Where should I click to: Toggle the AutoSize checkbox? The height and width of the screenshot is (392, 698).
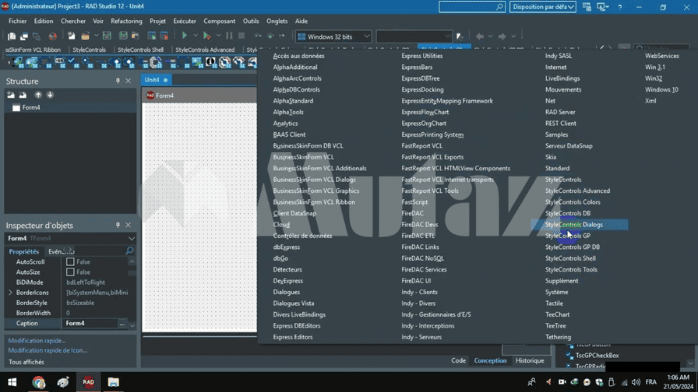pyautogui.click(x=70, y=272)
